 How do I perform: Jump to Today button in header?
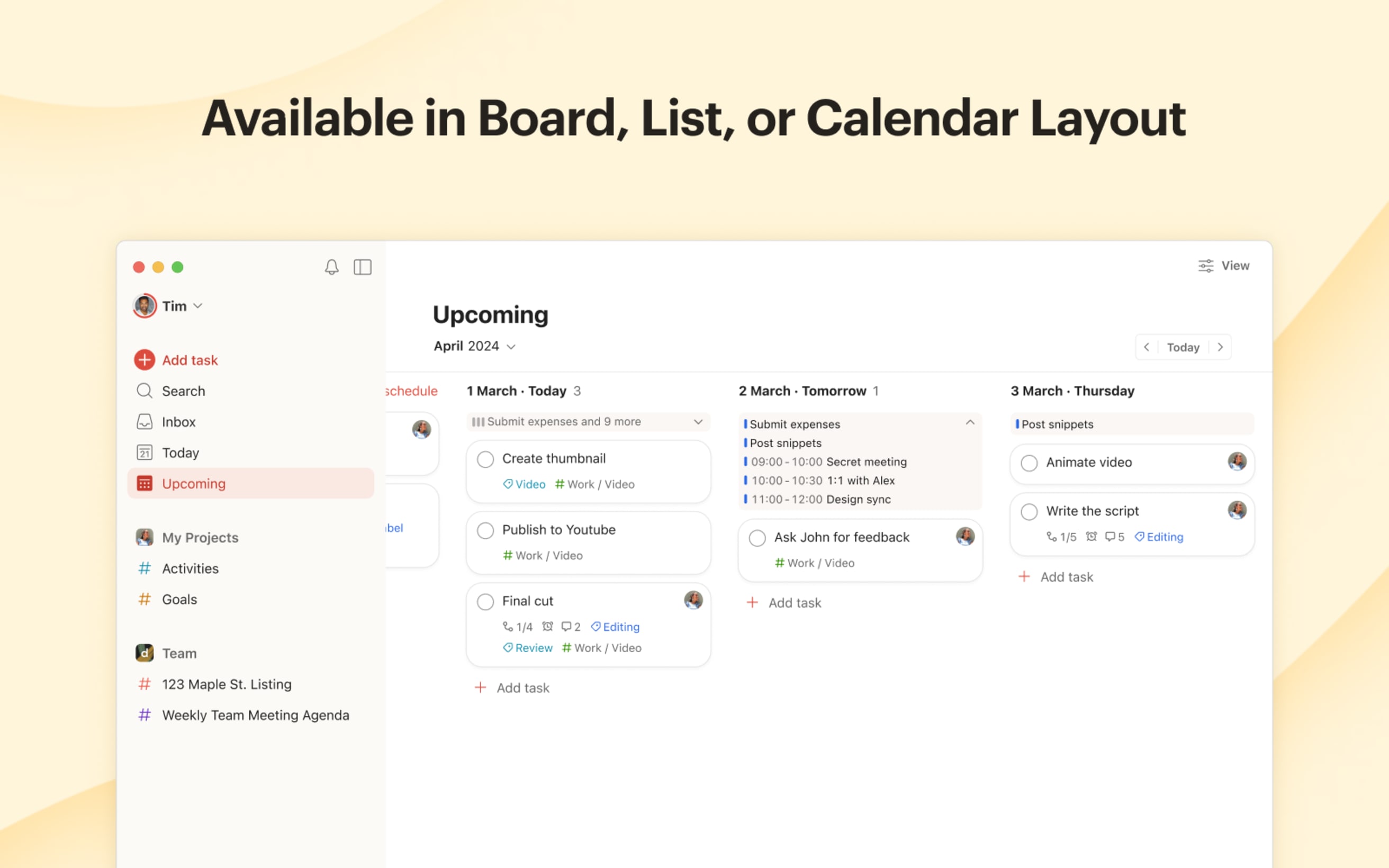(1183, 347)
